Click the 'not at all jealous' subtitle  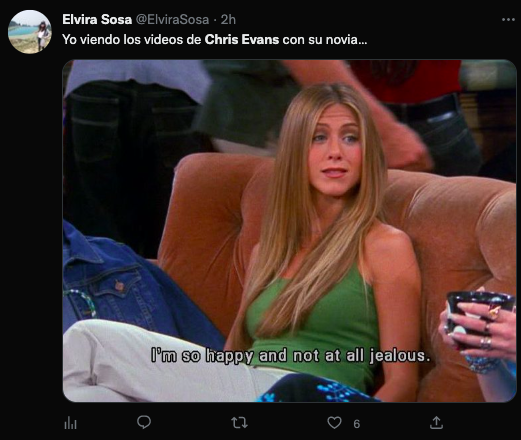click(361, 356)
